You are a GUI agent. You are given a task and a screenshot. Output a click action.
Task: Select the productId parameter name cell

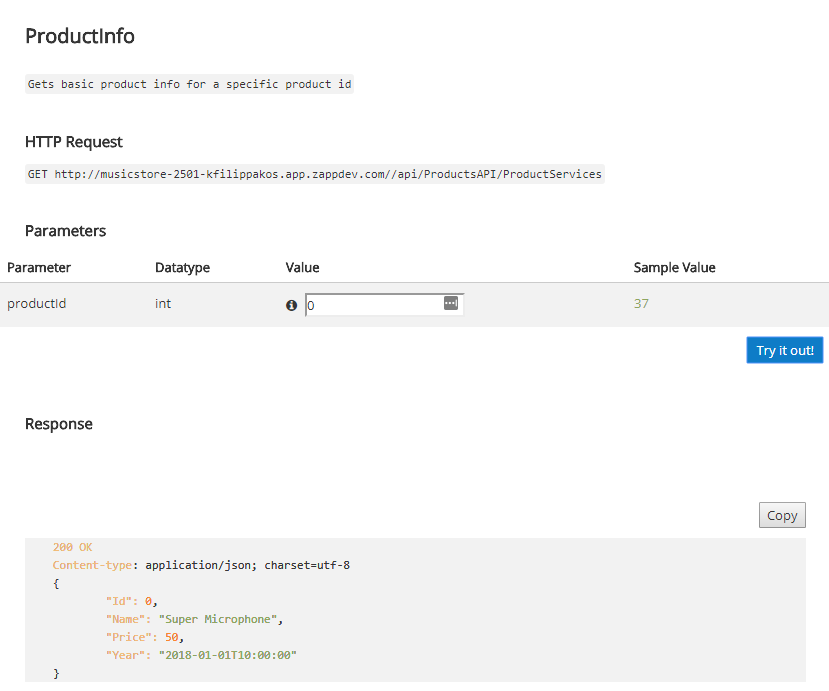[x=37, y=303]
